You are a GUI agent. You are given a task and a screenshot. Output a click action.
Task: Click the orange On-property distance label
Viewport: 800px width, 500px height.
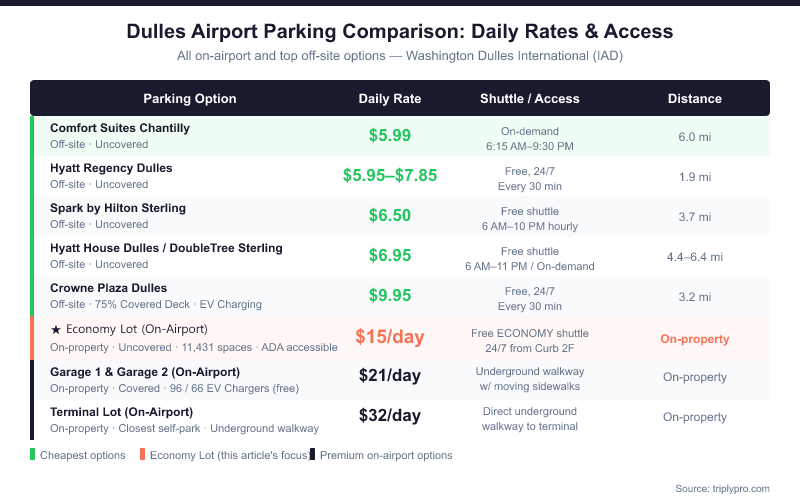695,339
